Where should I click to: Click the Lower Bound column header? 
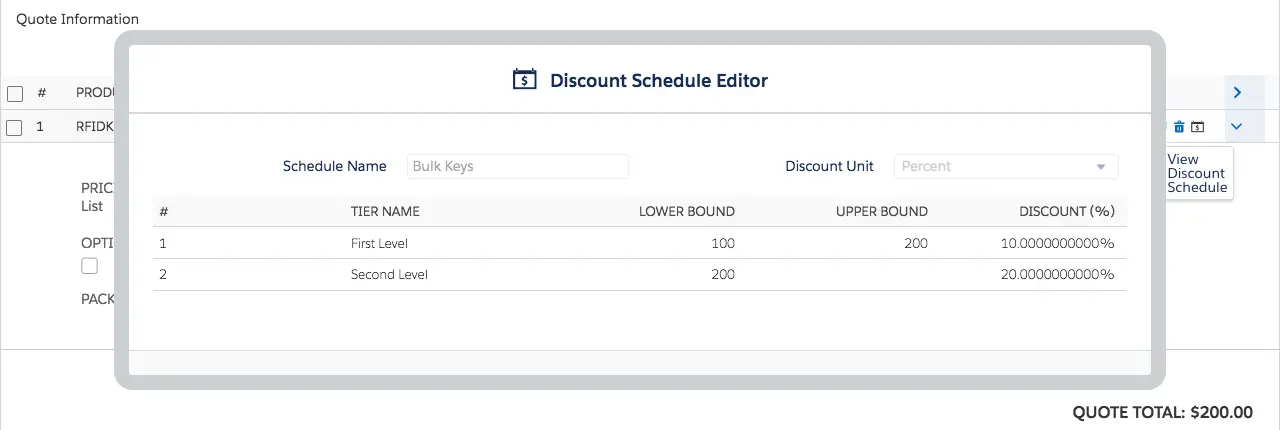pos(687,212)
